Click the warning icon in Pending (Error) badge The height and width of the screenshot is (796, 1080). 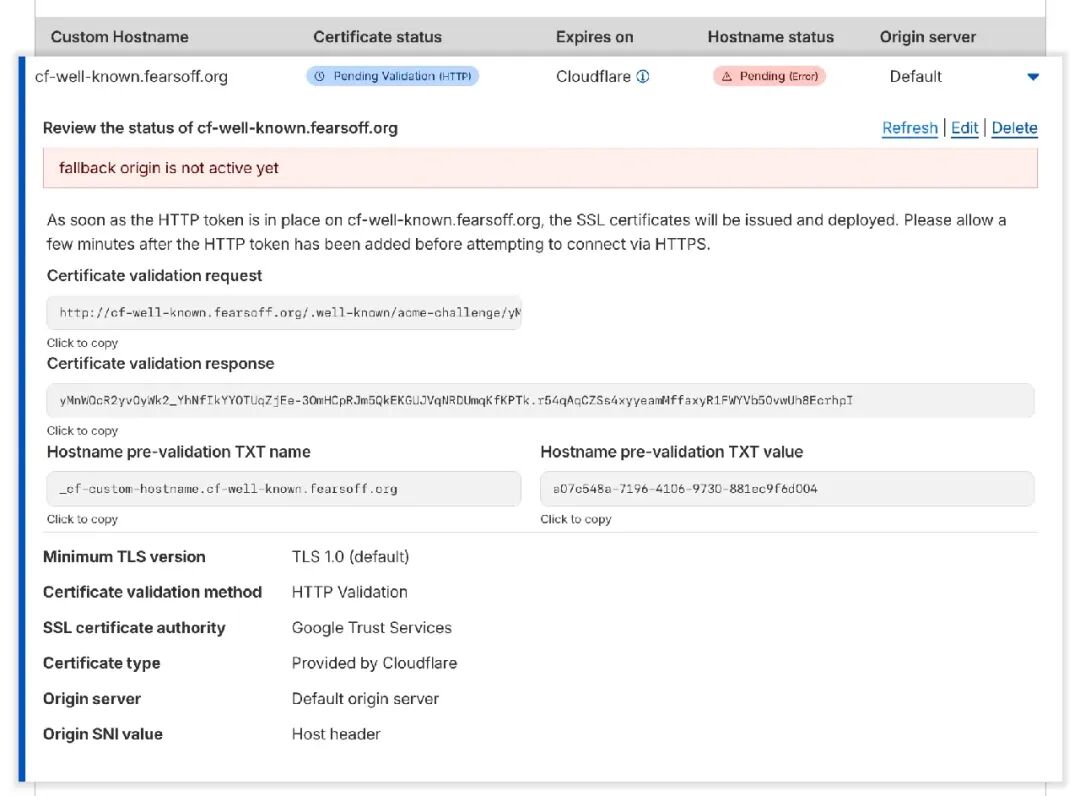point(726,76)
